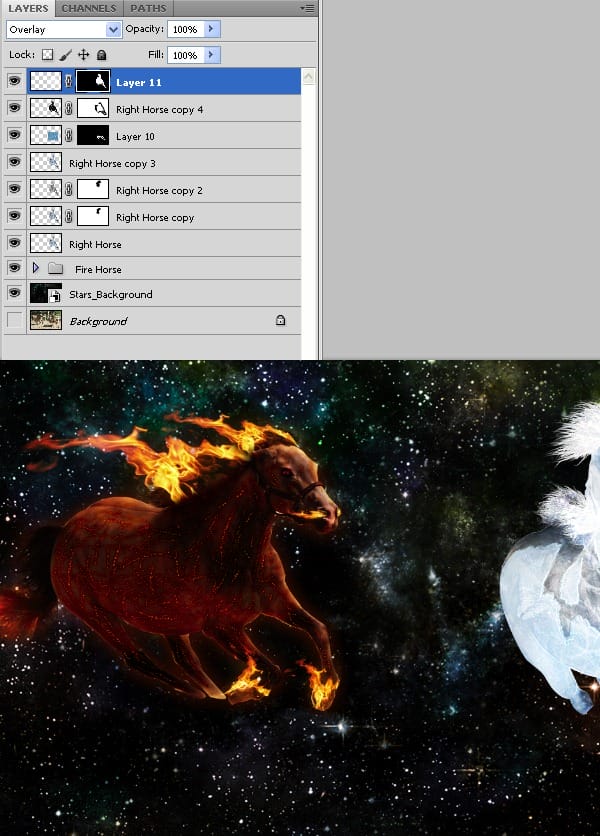Switch to the Paths tab

point(148,8)
